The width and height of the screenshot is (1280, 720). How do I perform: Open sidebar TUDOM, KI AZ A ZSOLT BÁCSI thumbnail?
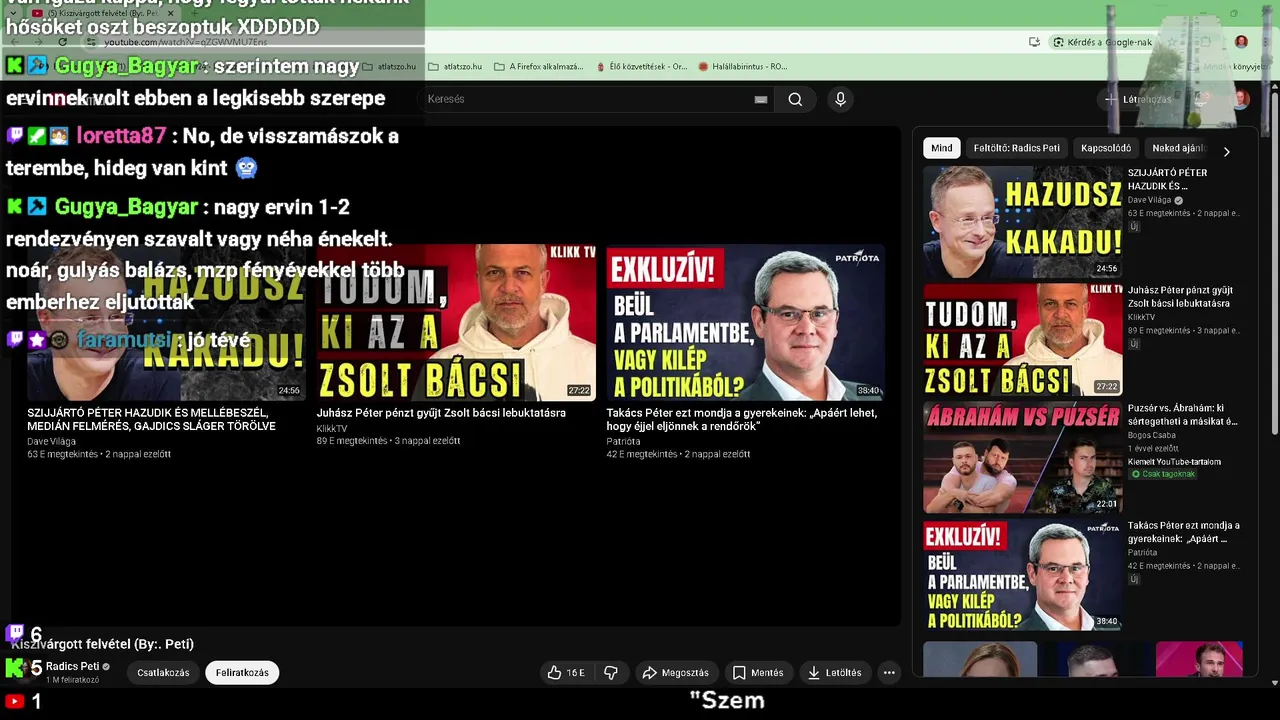point(1022,339)
